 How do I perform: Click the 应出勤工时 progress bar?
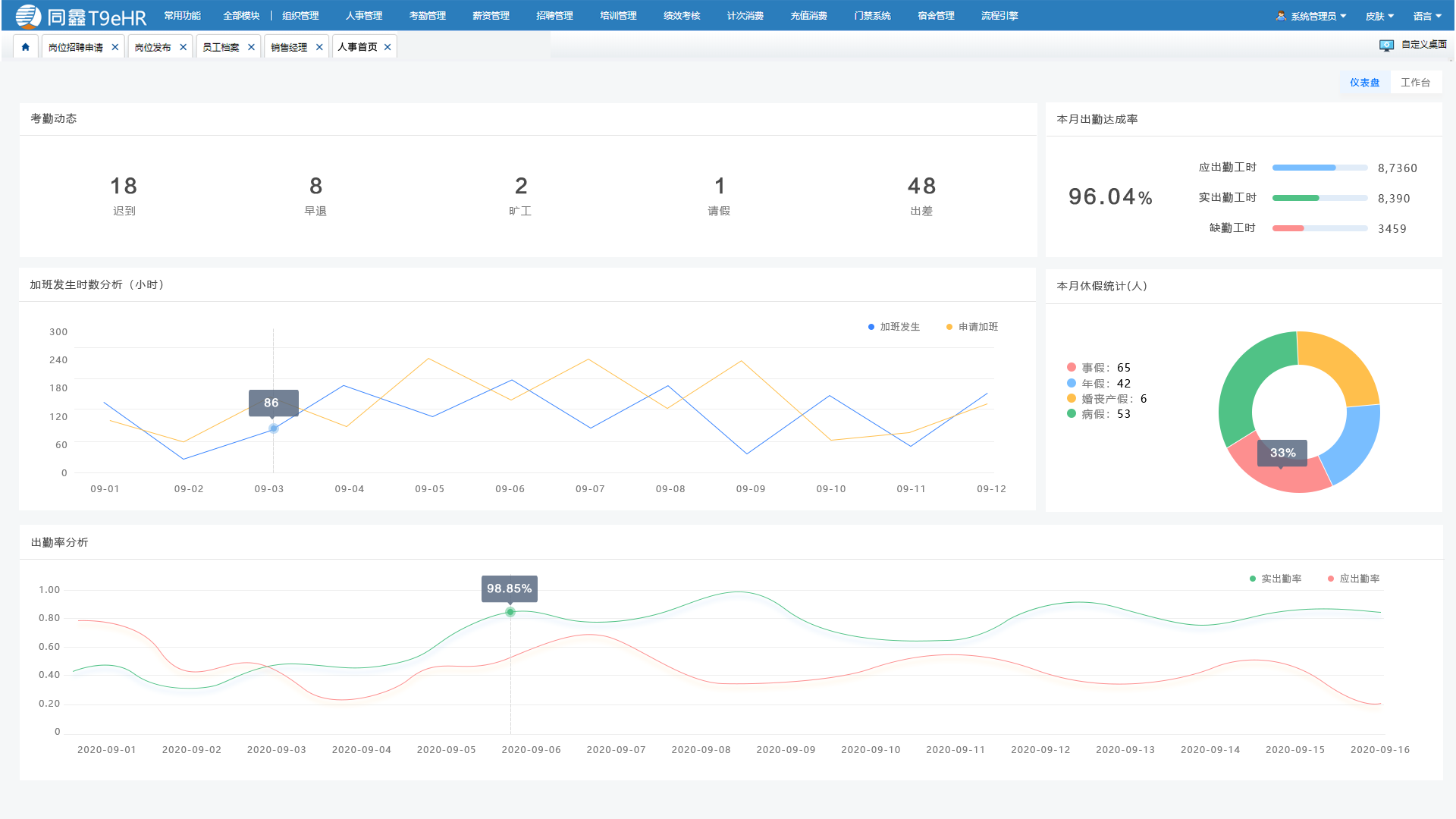click(1320, 168)
